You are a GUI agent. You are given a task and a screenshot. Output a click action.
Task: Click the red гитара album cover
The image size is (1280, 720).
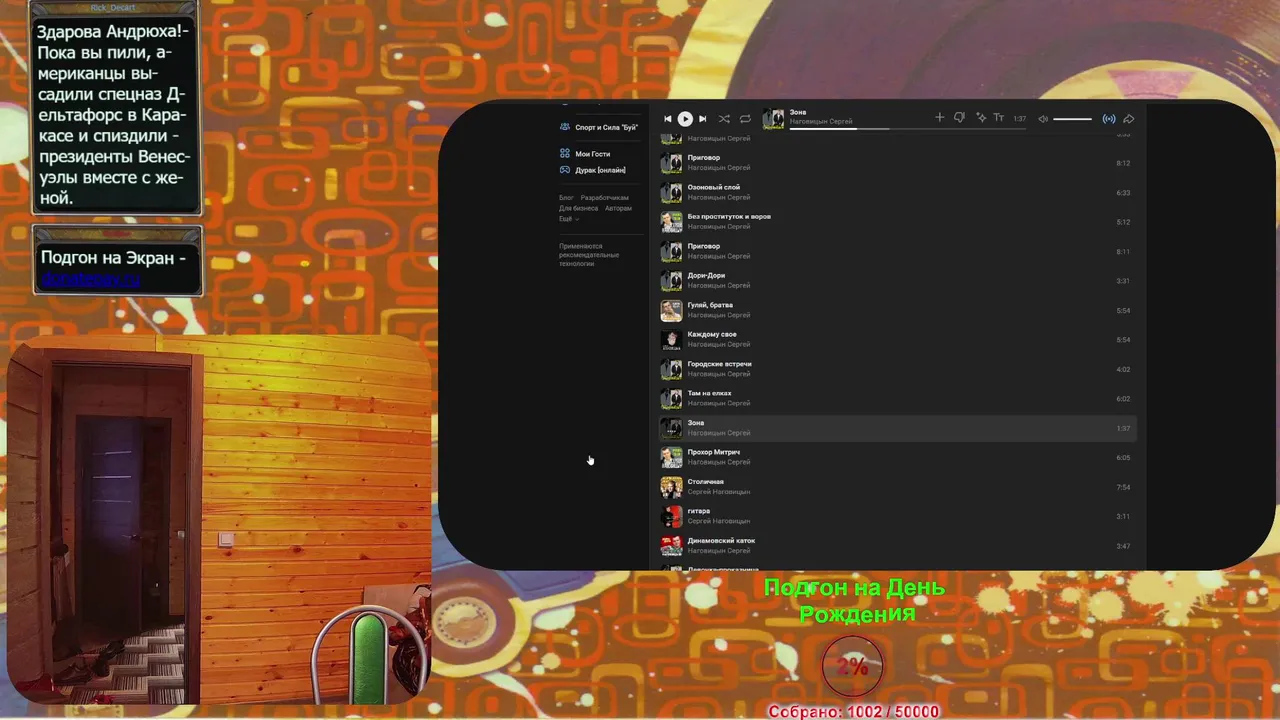671,517
